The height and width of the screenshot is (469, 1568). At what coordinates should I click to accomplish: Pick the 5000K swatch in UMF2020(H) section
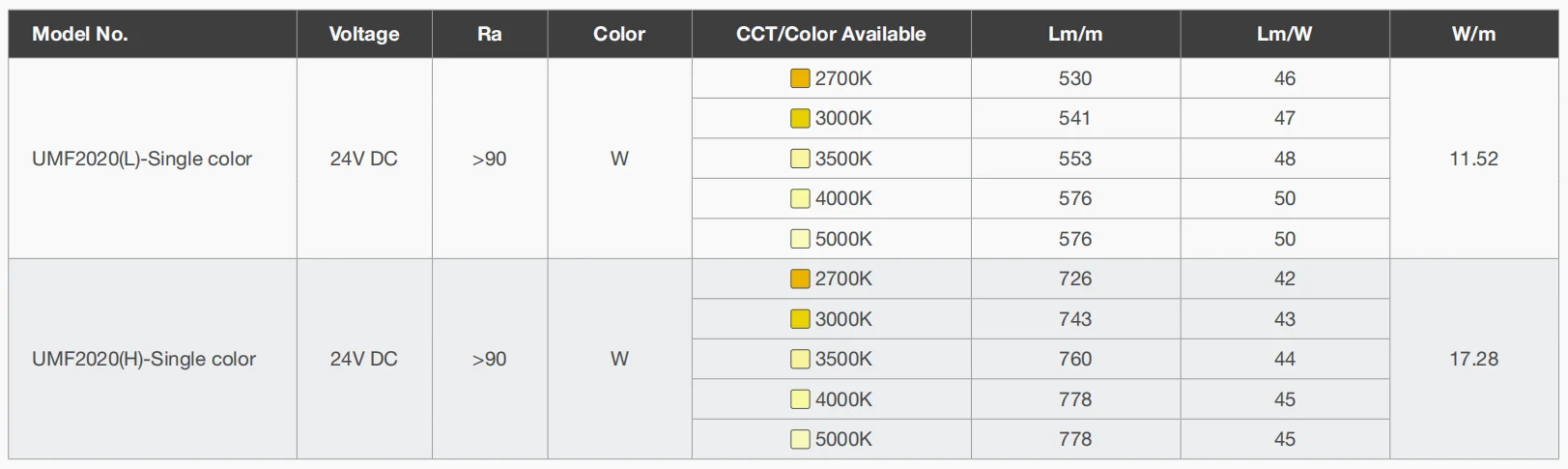800,439
